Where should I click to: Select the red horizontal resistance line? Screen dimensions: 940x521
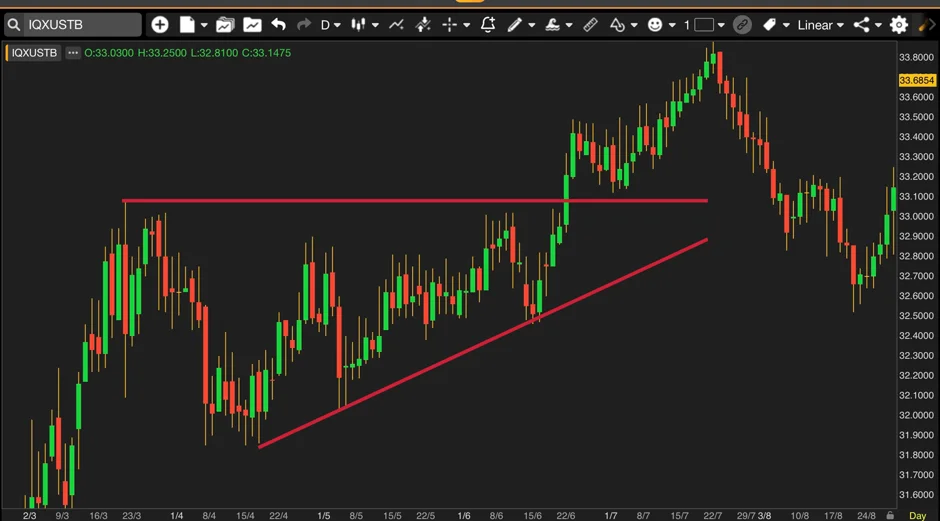click(x=414, y=201)
